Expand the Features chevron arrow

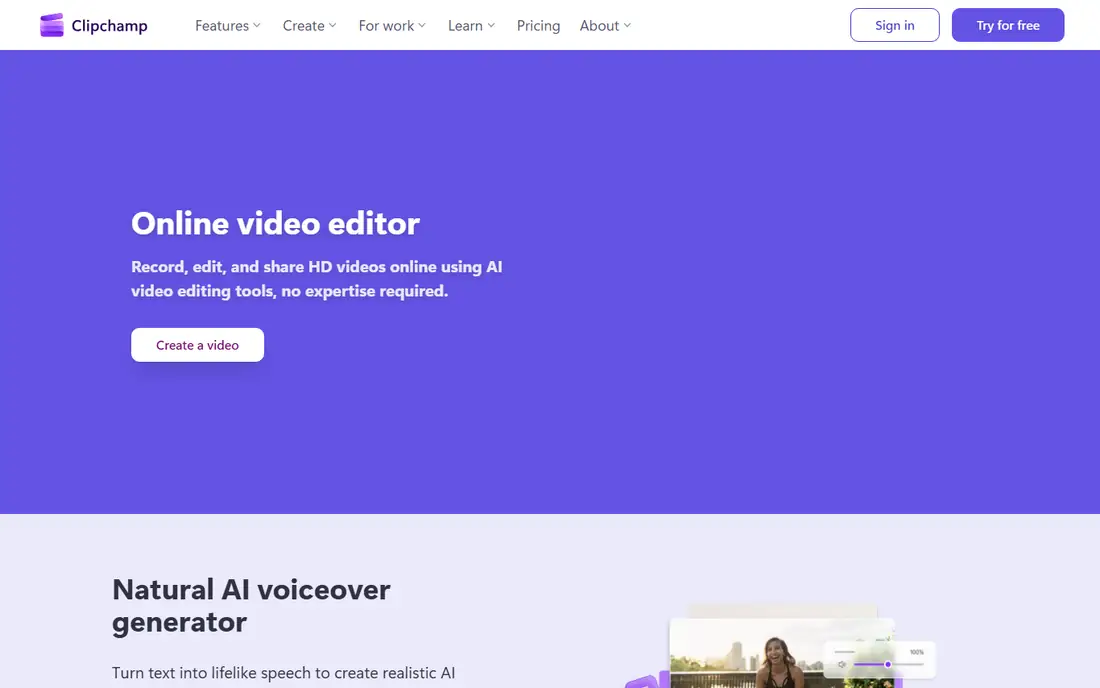pyautogui.click(x=257, y=25)
